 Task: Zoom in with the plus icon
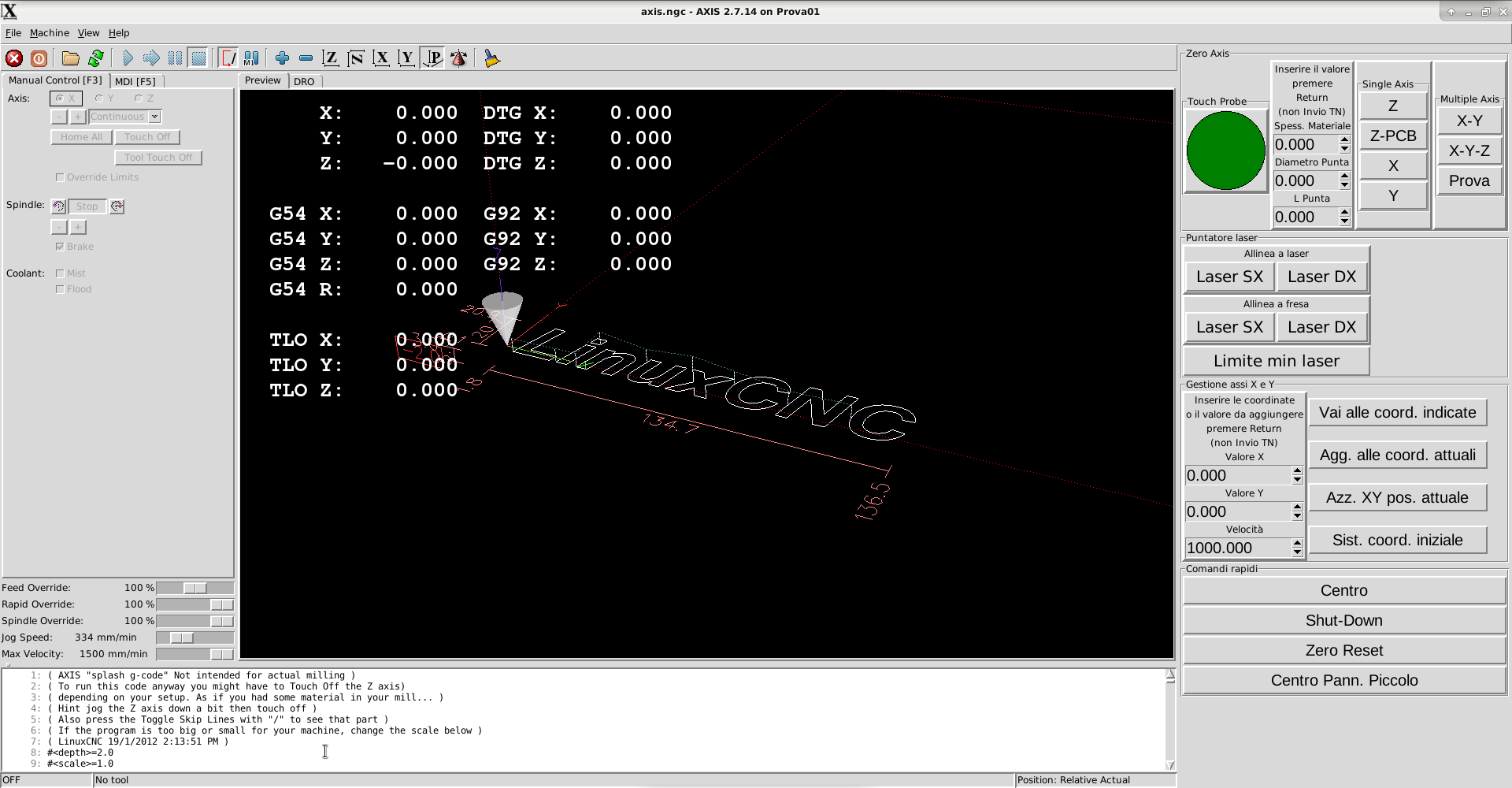click(x=282, y=58)
